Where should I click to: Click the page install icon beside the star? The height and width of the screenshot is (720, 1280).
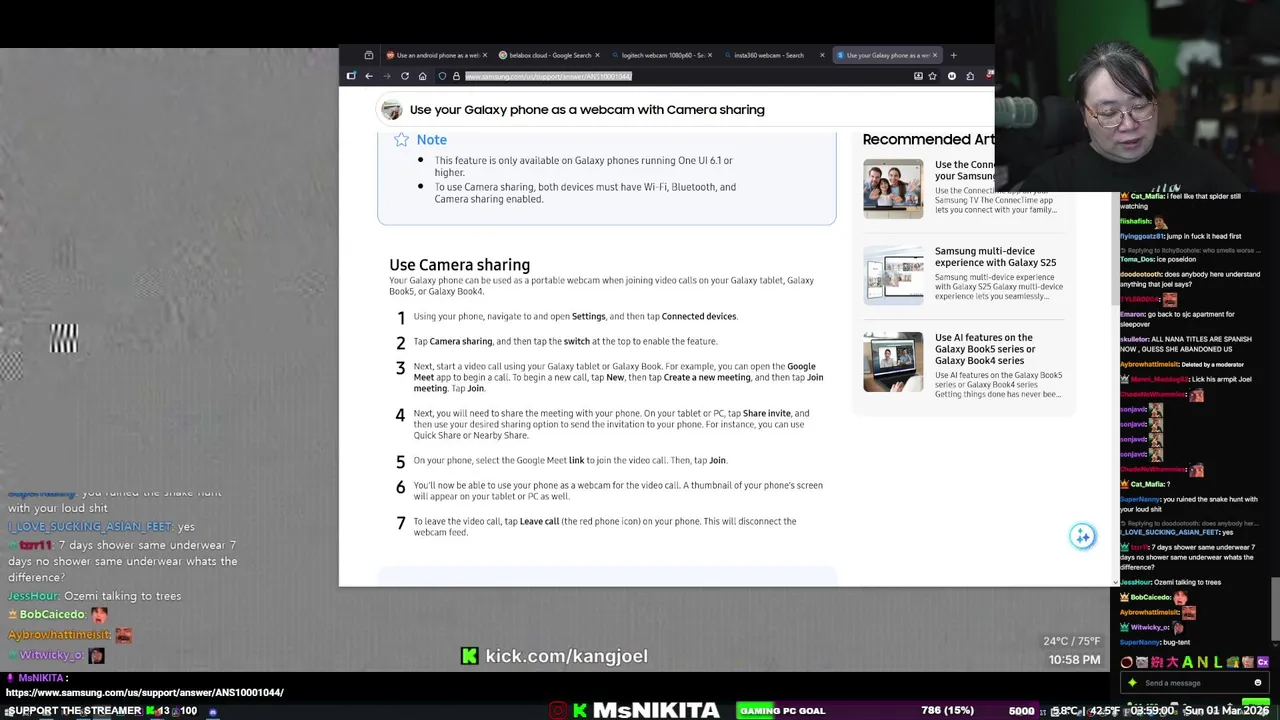click(918, 76)
